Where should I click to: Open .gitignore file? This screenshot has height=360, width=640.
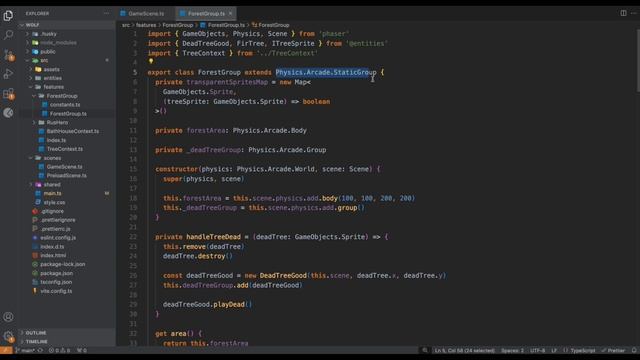click(67, 211)
